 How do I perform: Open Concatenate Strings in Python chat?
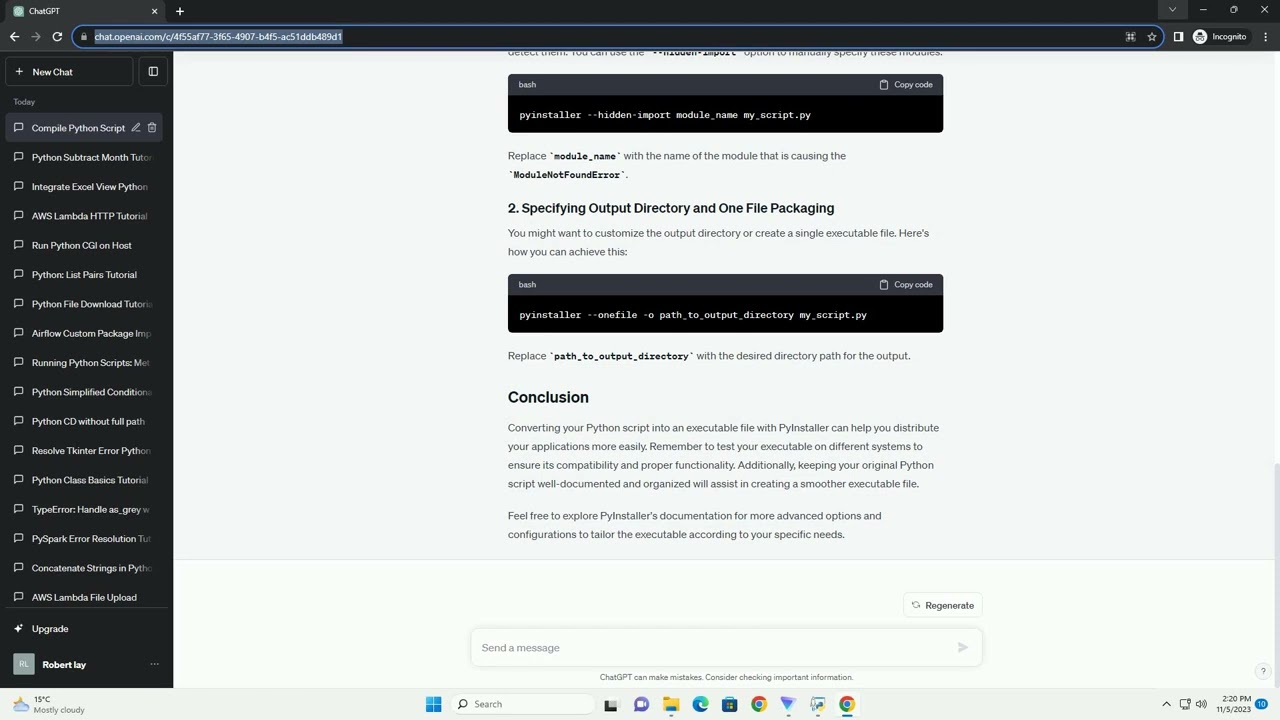tap(86, 568)
